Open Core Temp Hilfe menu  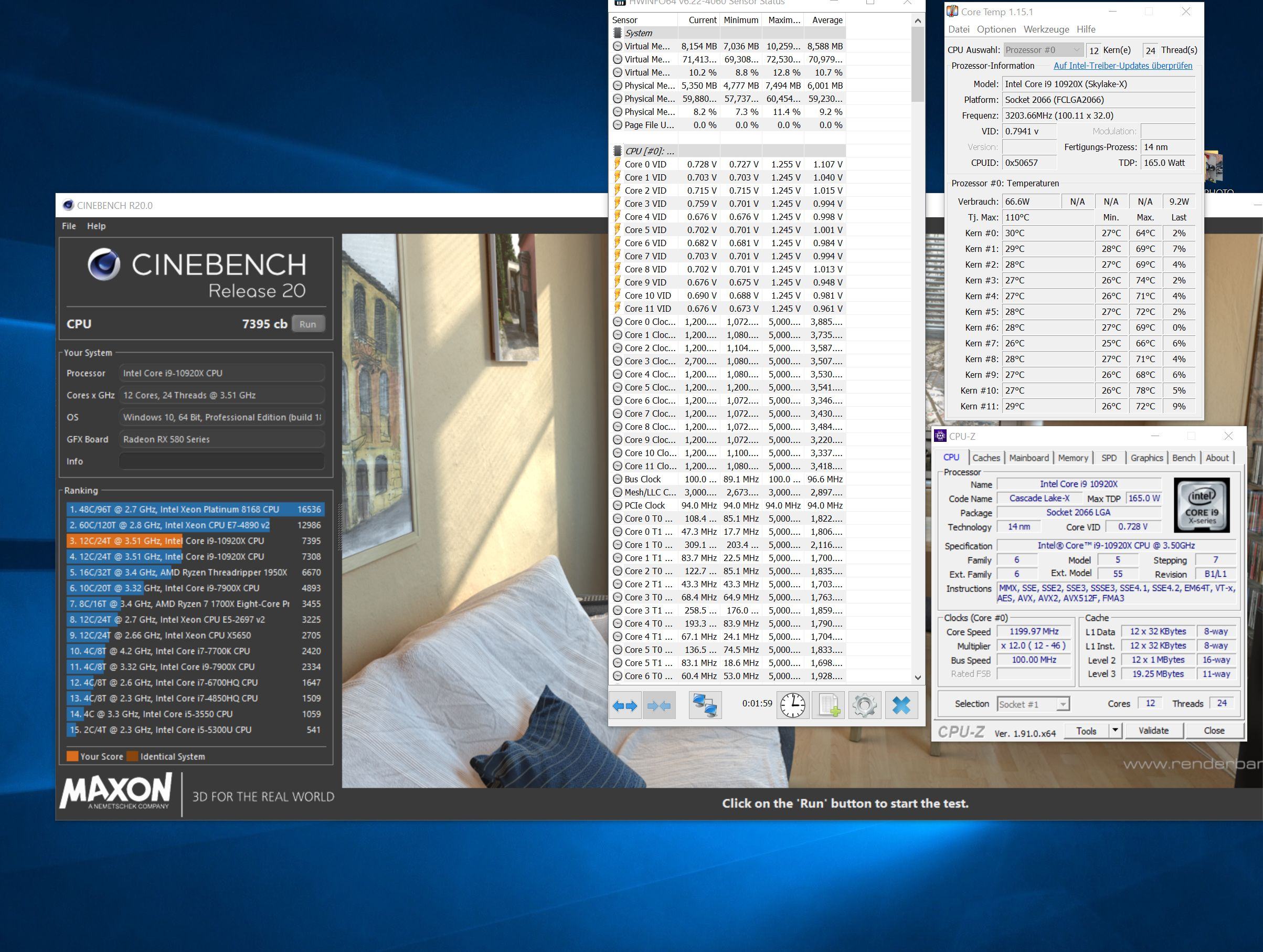pyautogui.click(x=1086, y=29)
